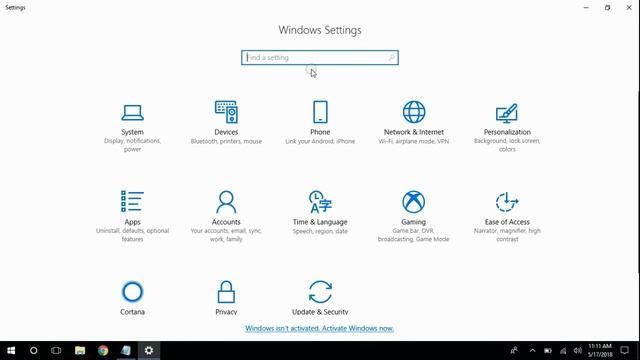Open the Cortana settings category
The width and height of the screenshot is (640, 360).
point(132,298)
